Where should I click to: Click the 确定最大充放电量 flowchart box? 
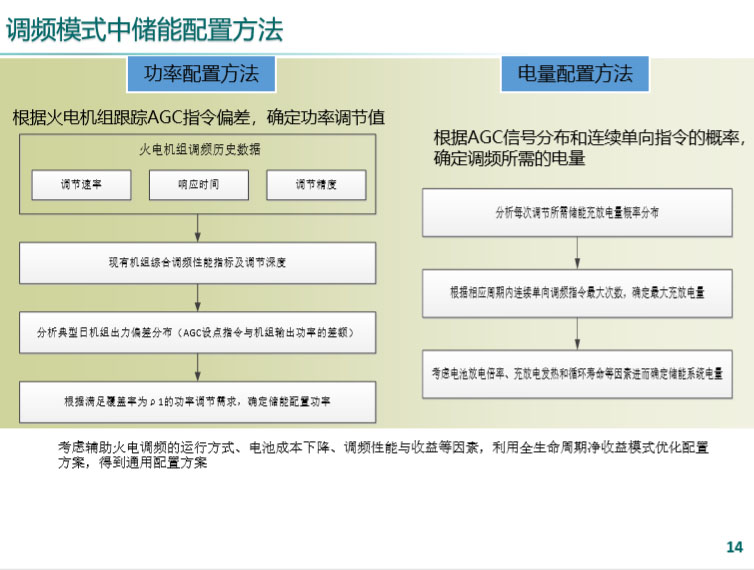(577, 292)
